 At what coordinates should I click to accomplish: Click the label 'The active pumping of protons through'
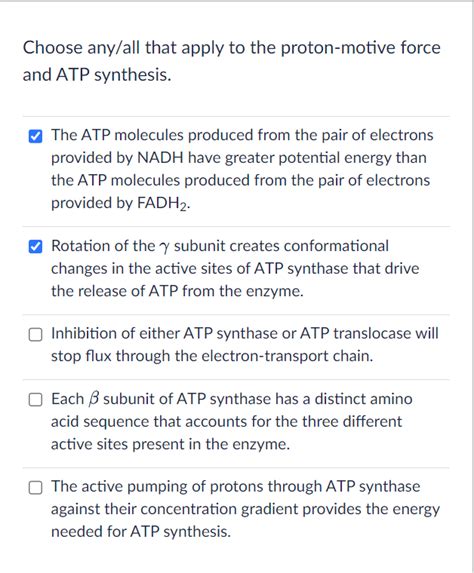click(186, 487)
